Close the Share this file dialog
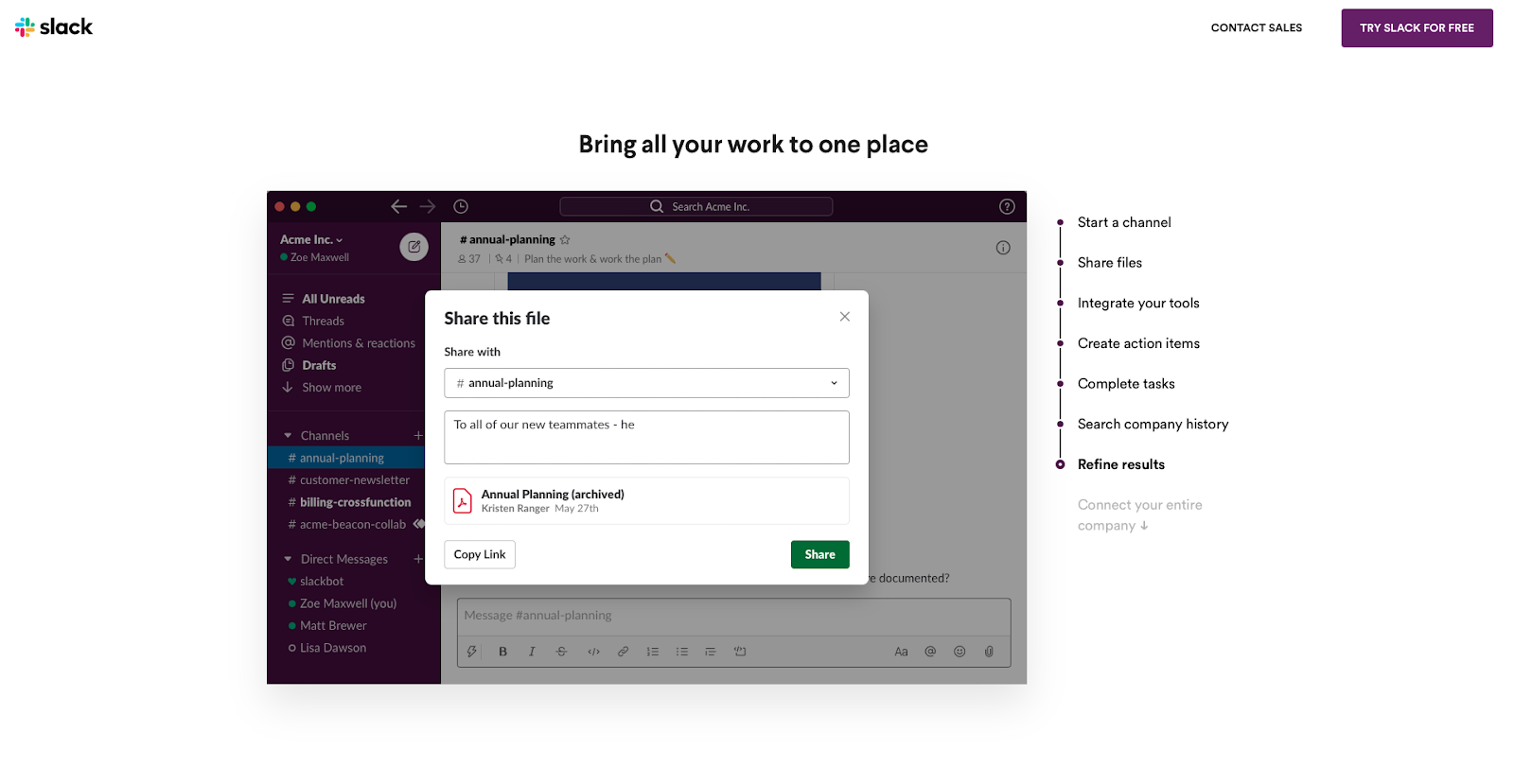This screenshot has width=1514, height=784. point(845,317)
